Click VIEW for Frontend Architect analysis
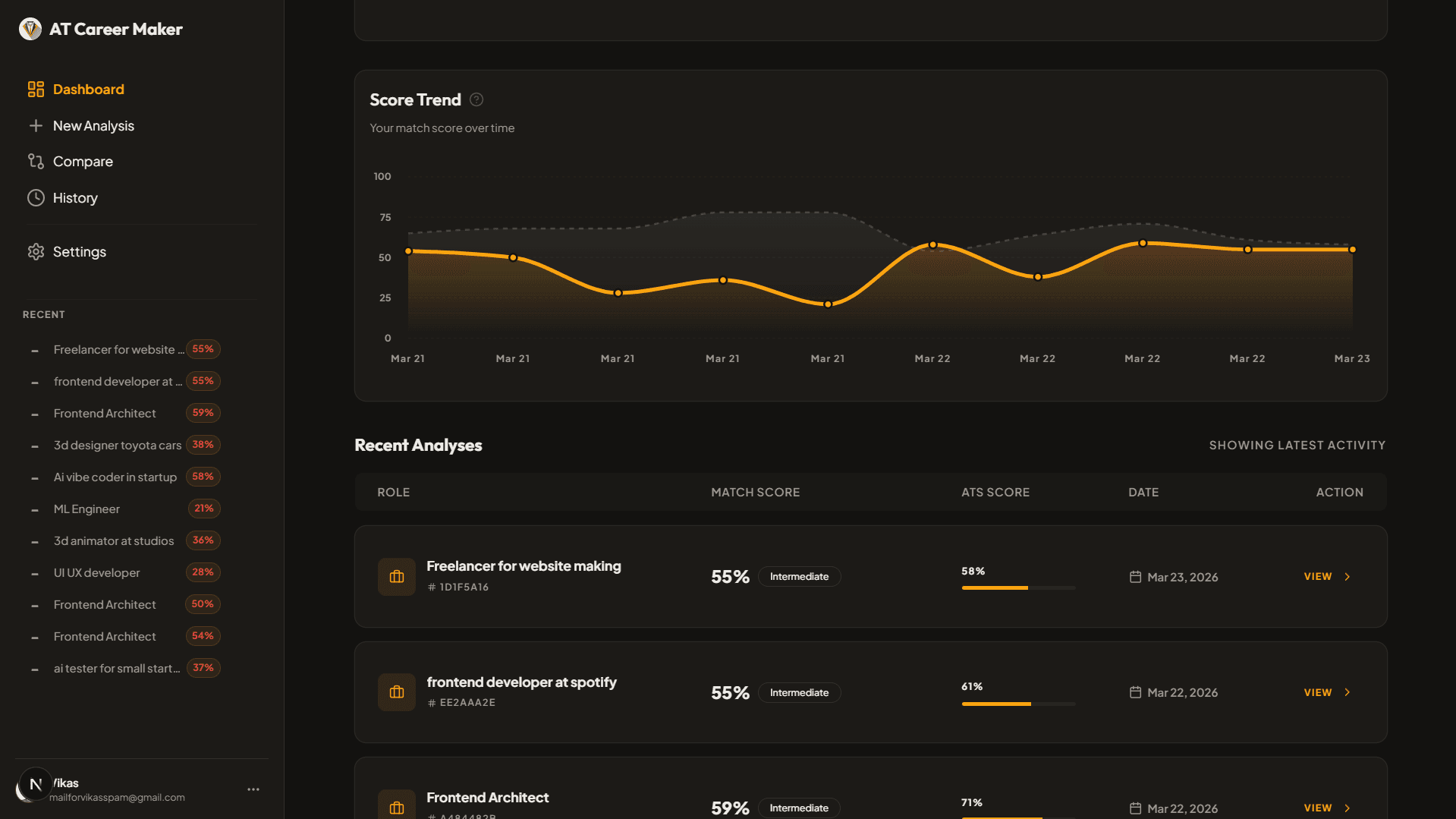This screenshot has width=1456, height=819. 1317,808
